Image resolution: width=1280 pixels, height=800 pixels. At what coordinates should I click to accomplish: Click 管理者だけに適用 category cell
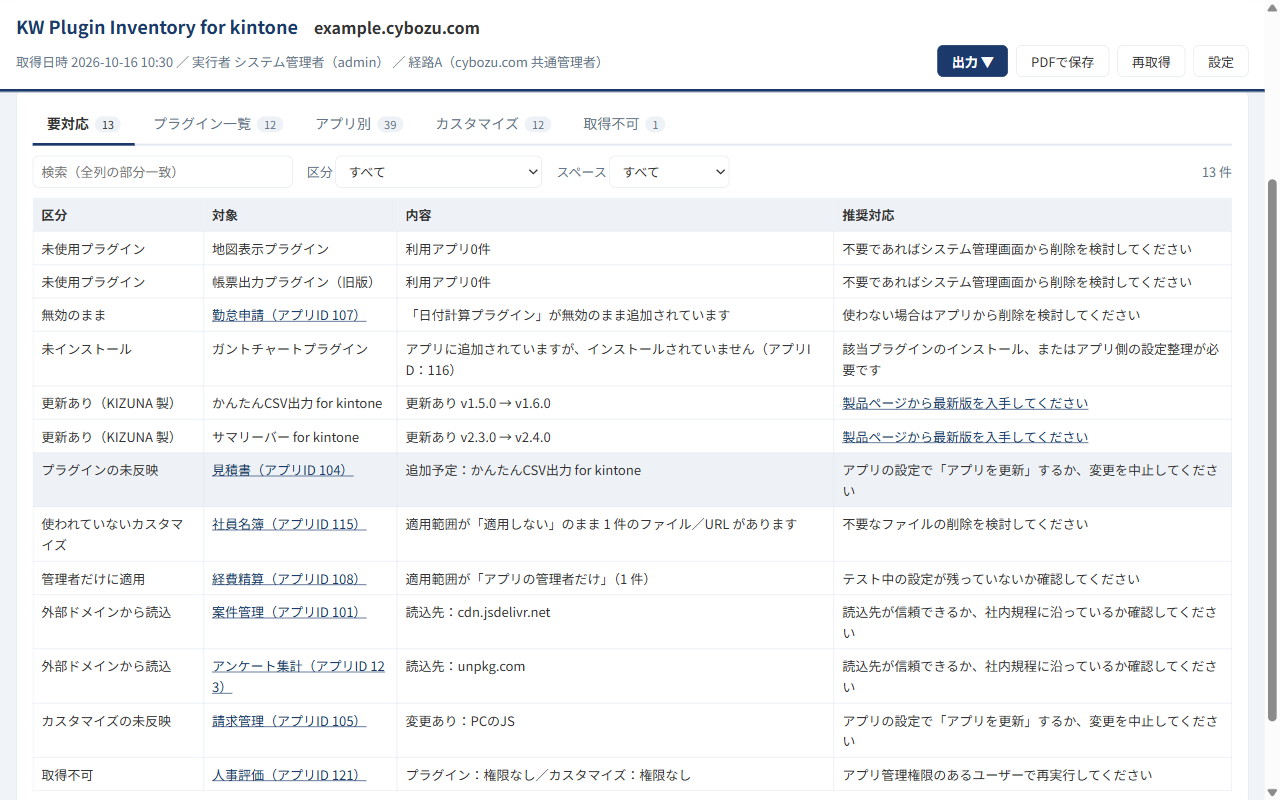tap(118, 579)
